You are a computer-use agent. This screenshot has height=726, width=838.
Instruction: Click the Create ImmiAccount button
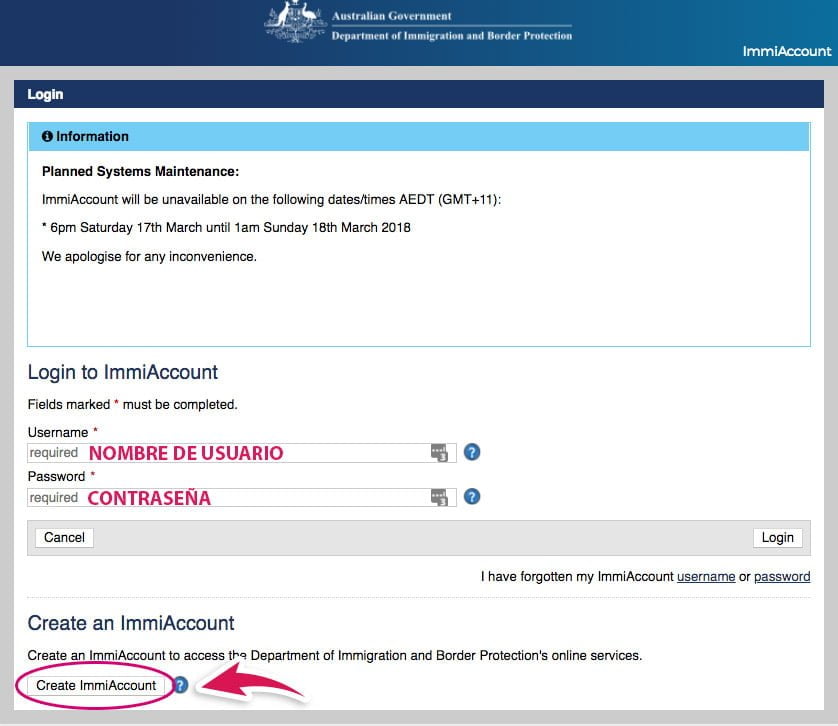(96, 685)
